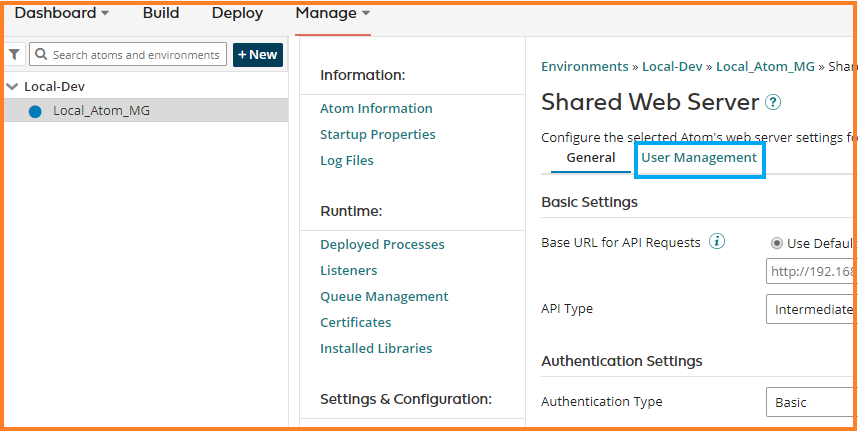Screen dimensions: 858x431
Task: Open the Dashboard menu
Action: (61, 13)
